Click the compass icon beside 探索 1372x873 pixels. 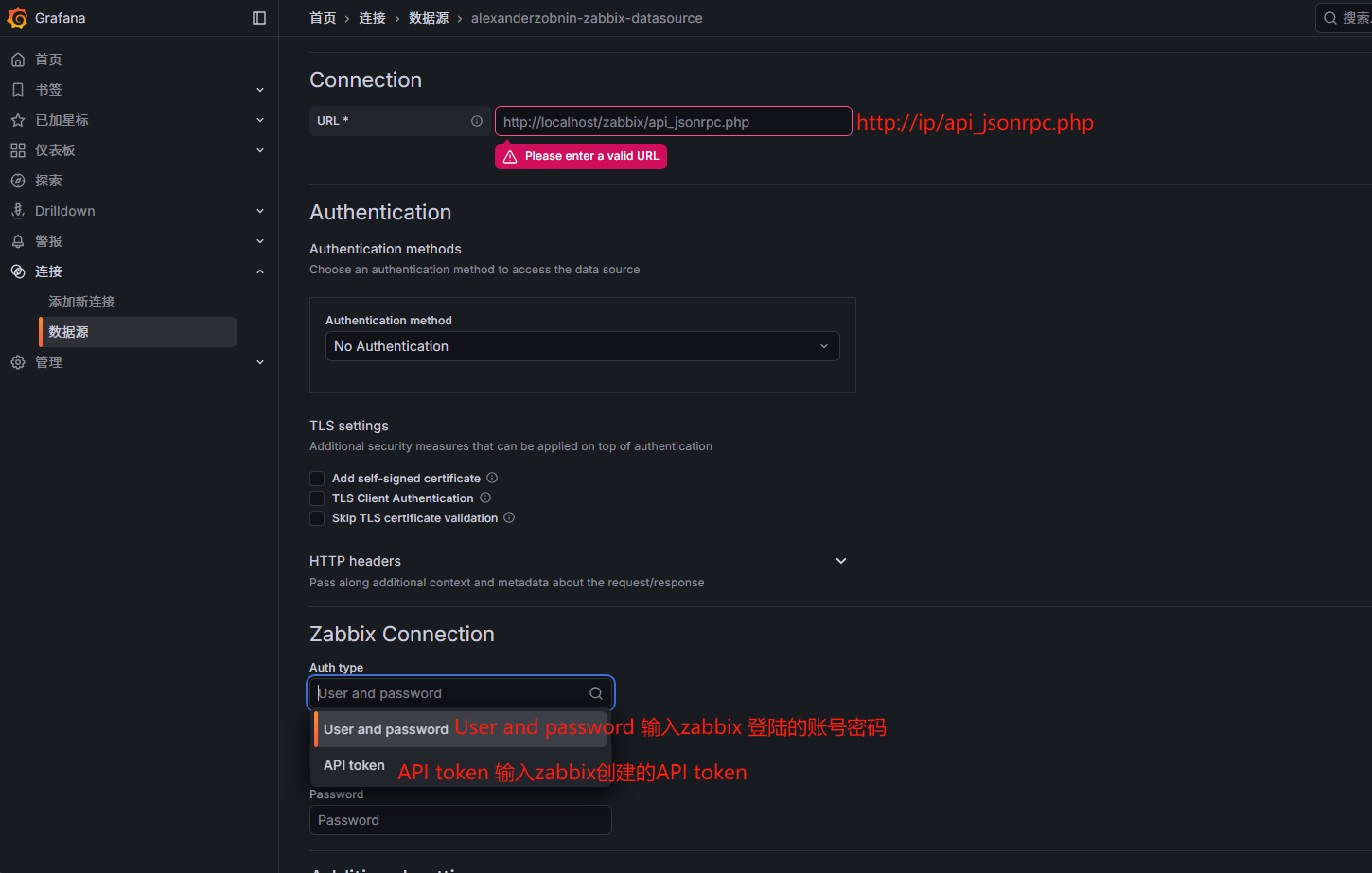(x=18, y=181)
